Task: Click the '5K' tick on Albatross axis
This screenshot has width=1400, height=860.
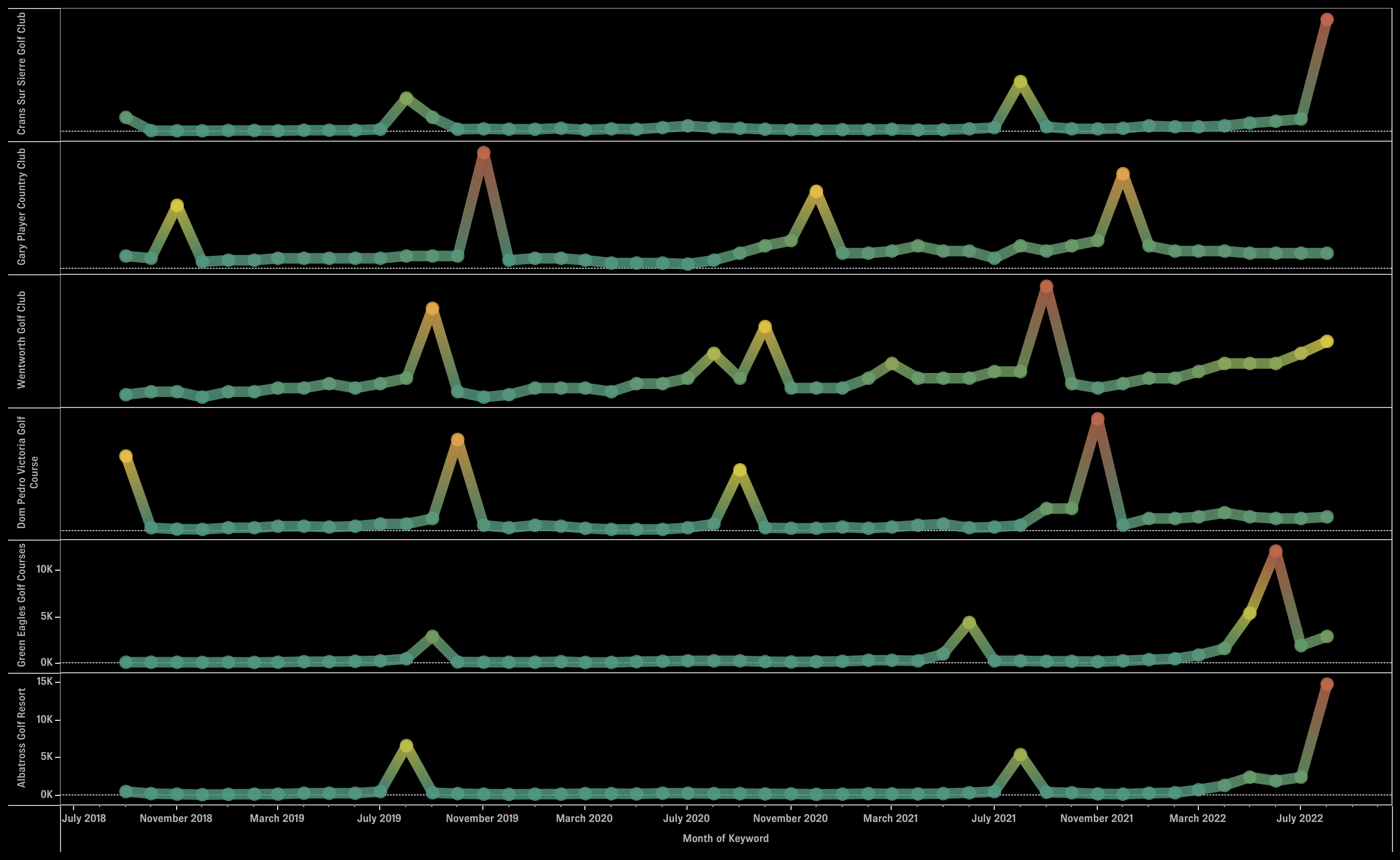Action: click(x=47, y=756)
